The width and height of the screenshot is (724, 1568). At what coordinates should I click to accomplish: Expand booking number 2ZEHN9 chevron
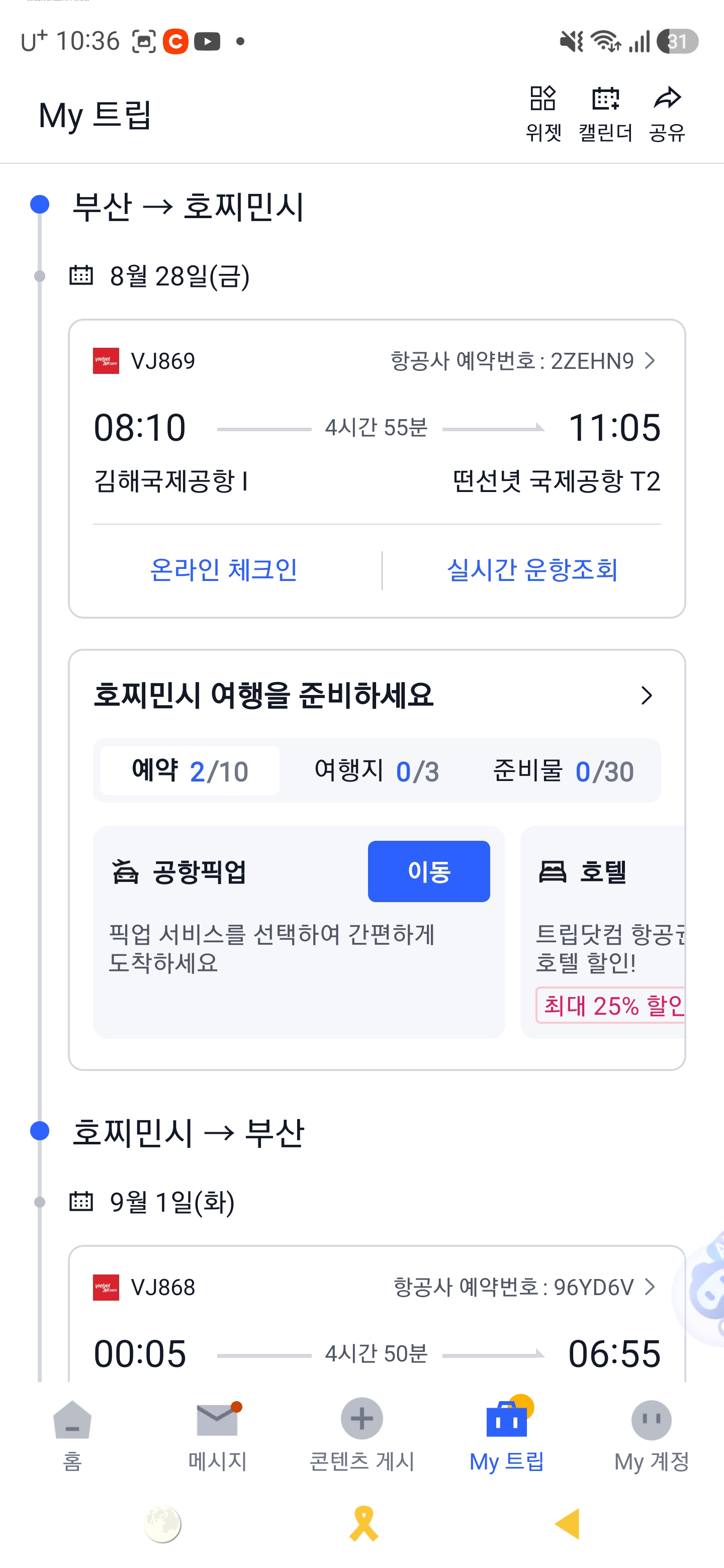pyautogui.click(x=650, y=361)
